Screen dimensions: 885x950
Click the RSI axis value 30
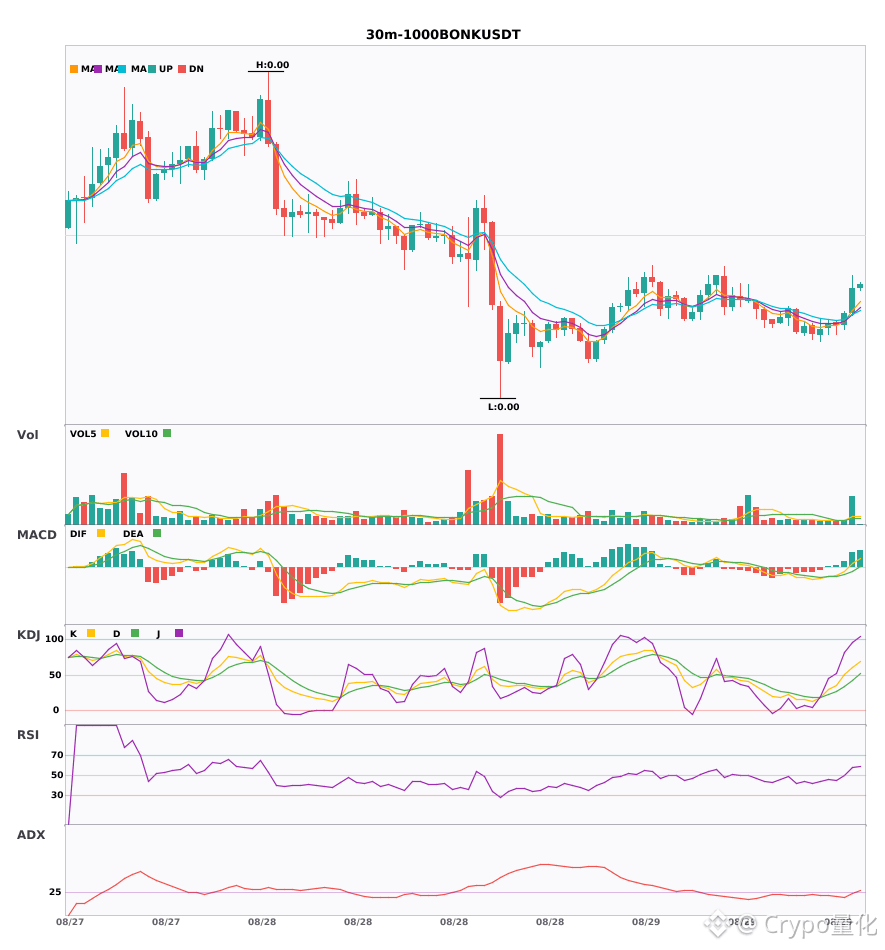(x=57, y=795)
